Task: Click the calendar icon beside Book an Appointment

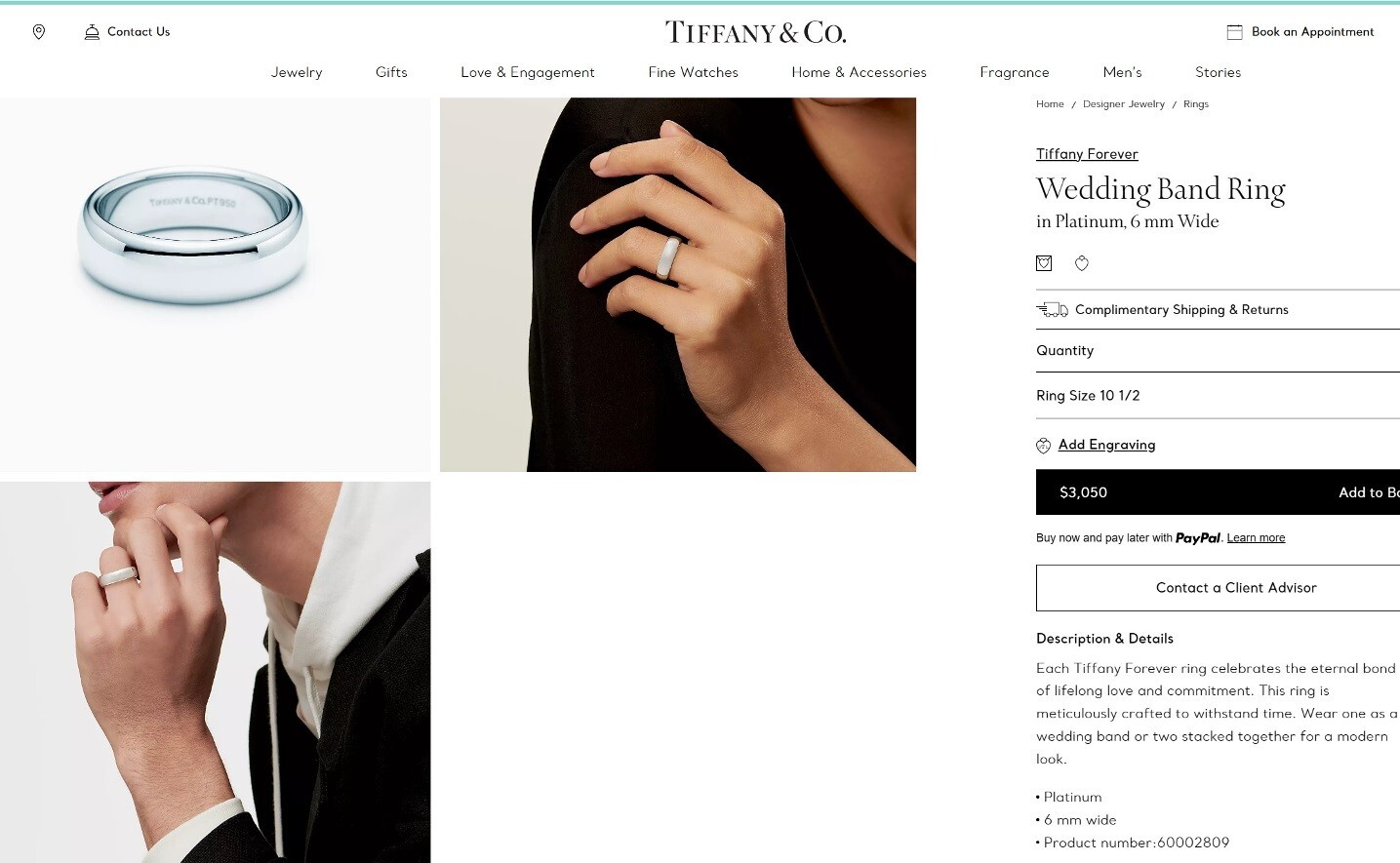Action: tap(1234, 32)
